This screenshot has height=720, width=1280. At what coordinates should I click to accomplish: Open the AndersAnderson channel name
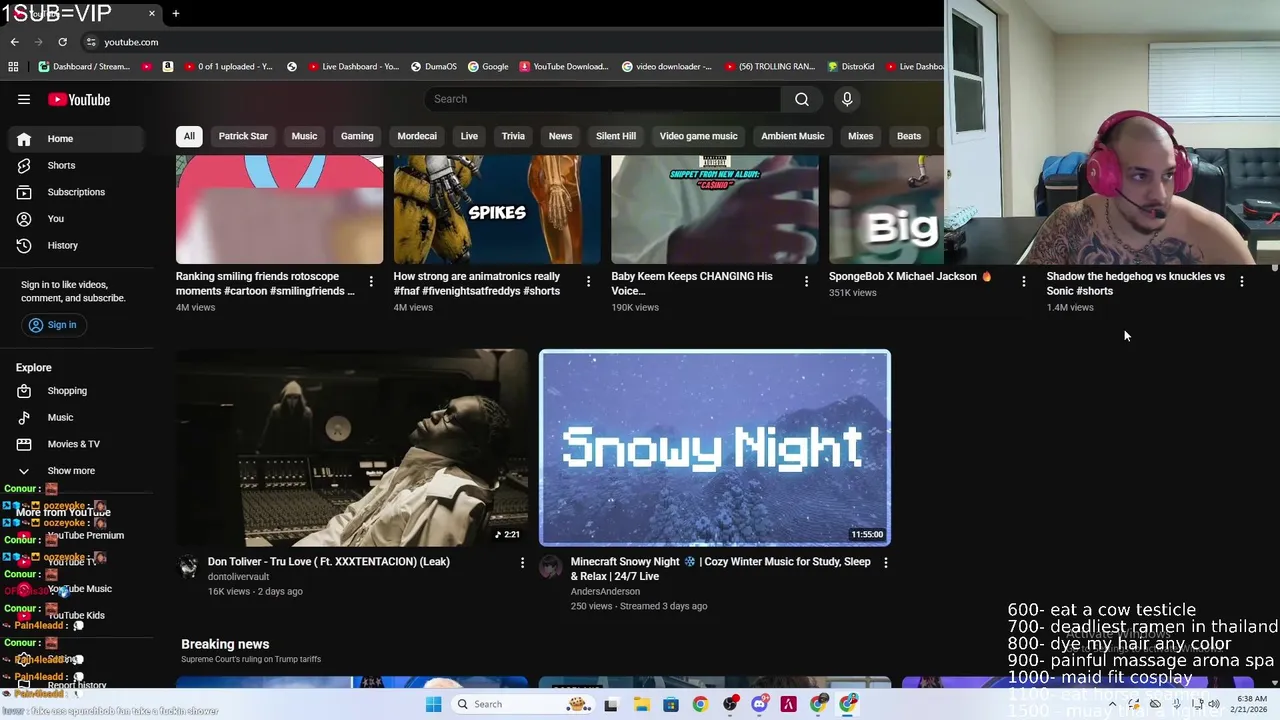tap(605, 592)
